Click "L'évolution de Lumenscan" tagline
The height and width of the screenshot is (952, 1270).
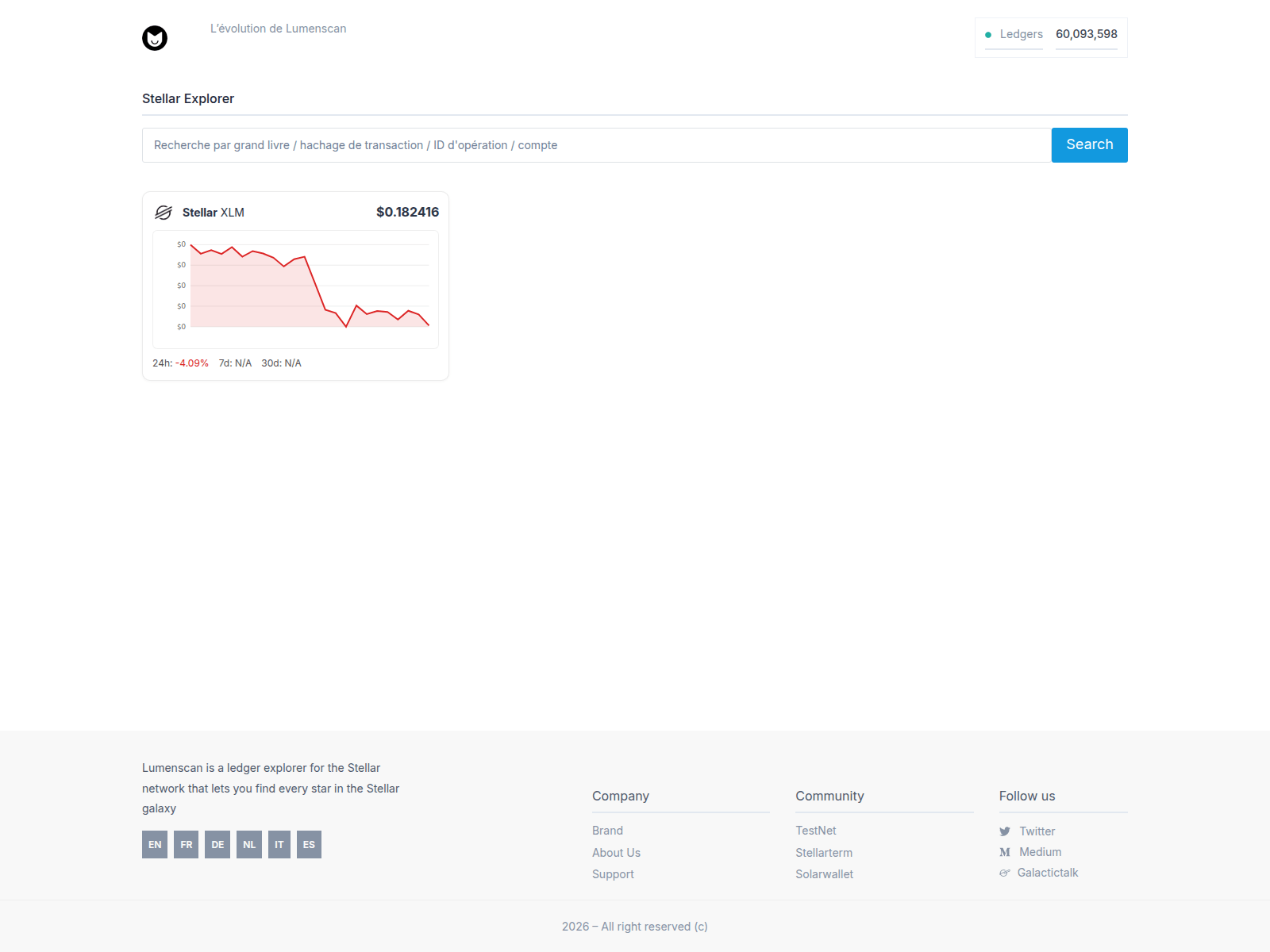click(279, 29)
